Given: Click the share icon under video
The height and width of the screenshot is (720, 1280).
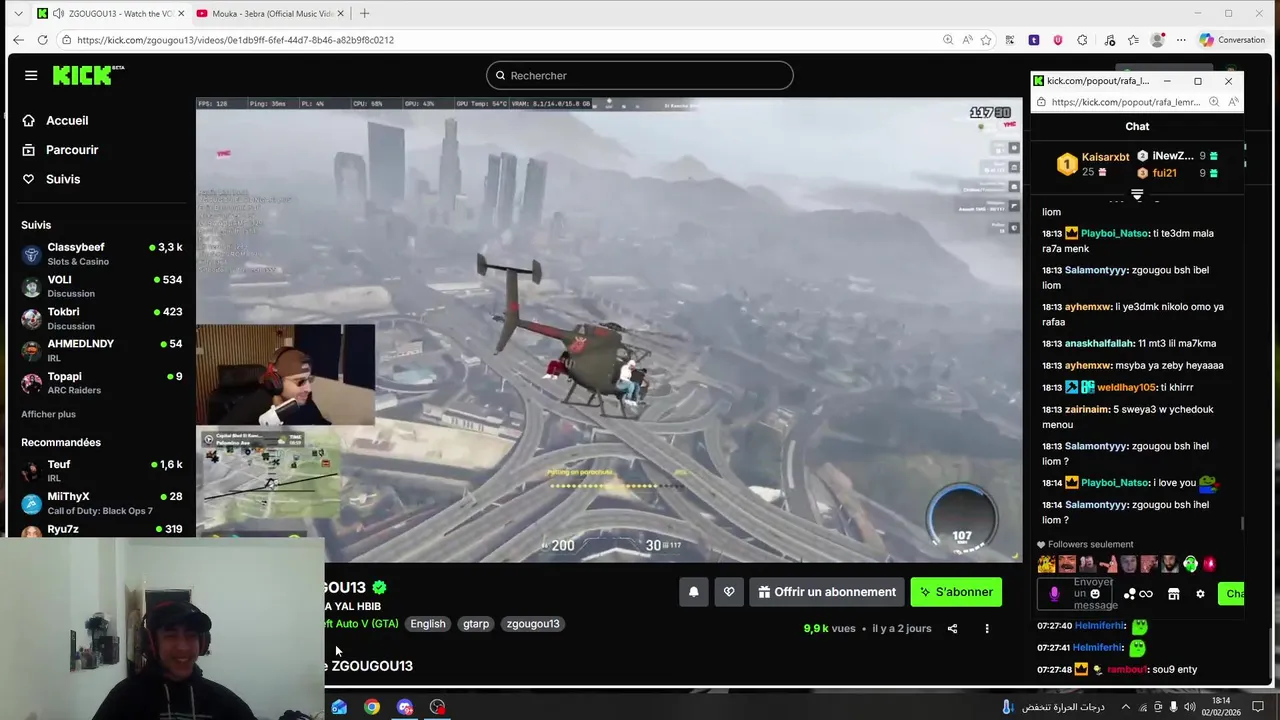Looking at the screenshot, I should pos(952,629).
